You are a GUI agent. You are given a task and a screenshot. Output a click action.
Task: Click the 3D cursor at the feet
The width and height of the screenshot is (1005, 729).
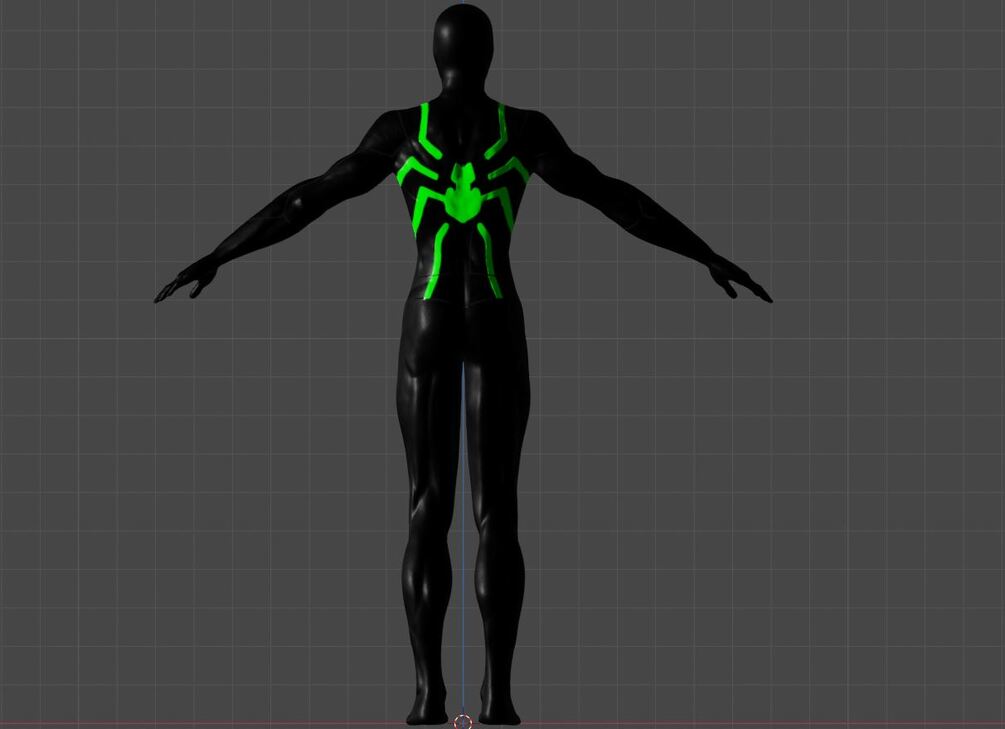(463, 722)
